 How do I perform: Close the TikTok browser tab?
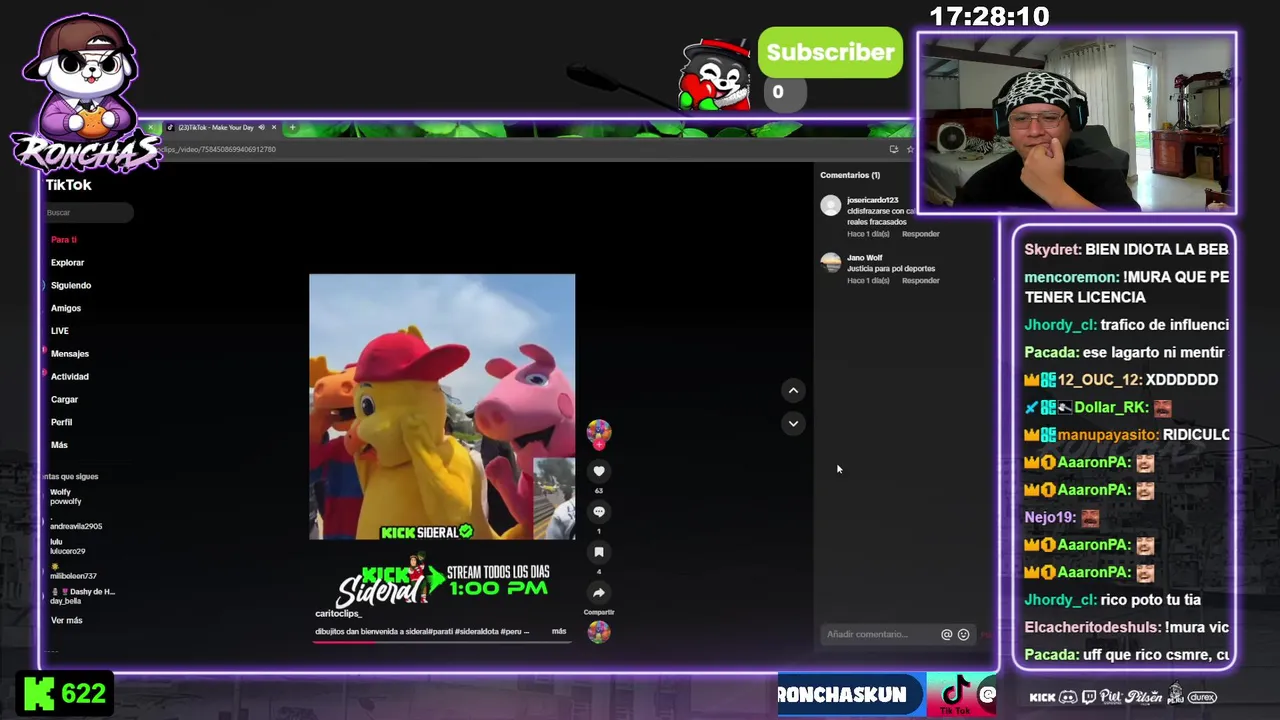click(x=274, y=127)
